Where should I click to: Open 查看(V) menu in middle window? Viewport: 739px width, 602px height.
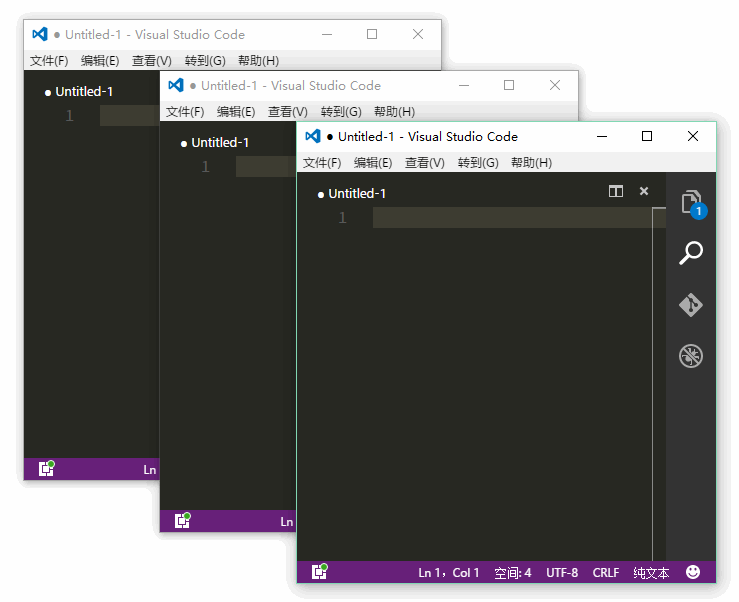pyautogui.click(x=287, y=112)
